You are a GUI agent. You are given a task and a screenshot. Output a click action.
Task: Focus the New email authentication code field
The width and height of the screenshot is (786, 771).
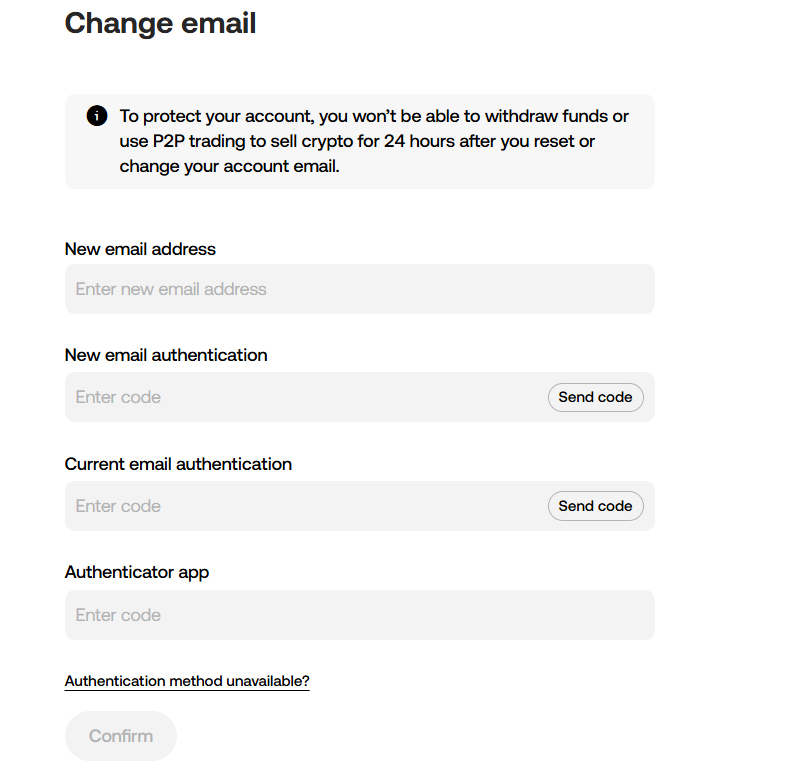(306, 397)
